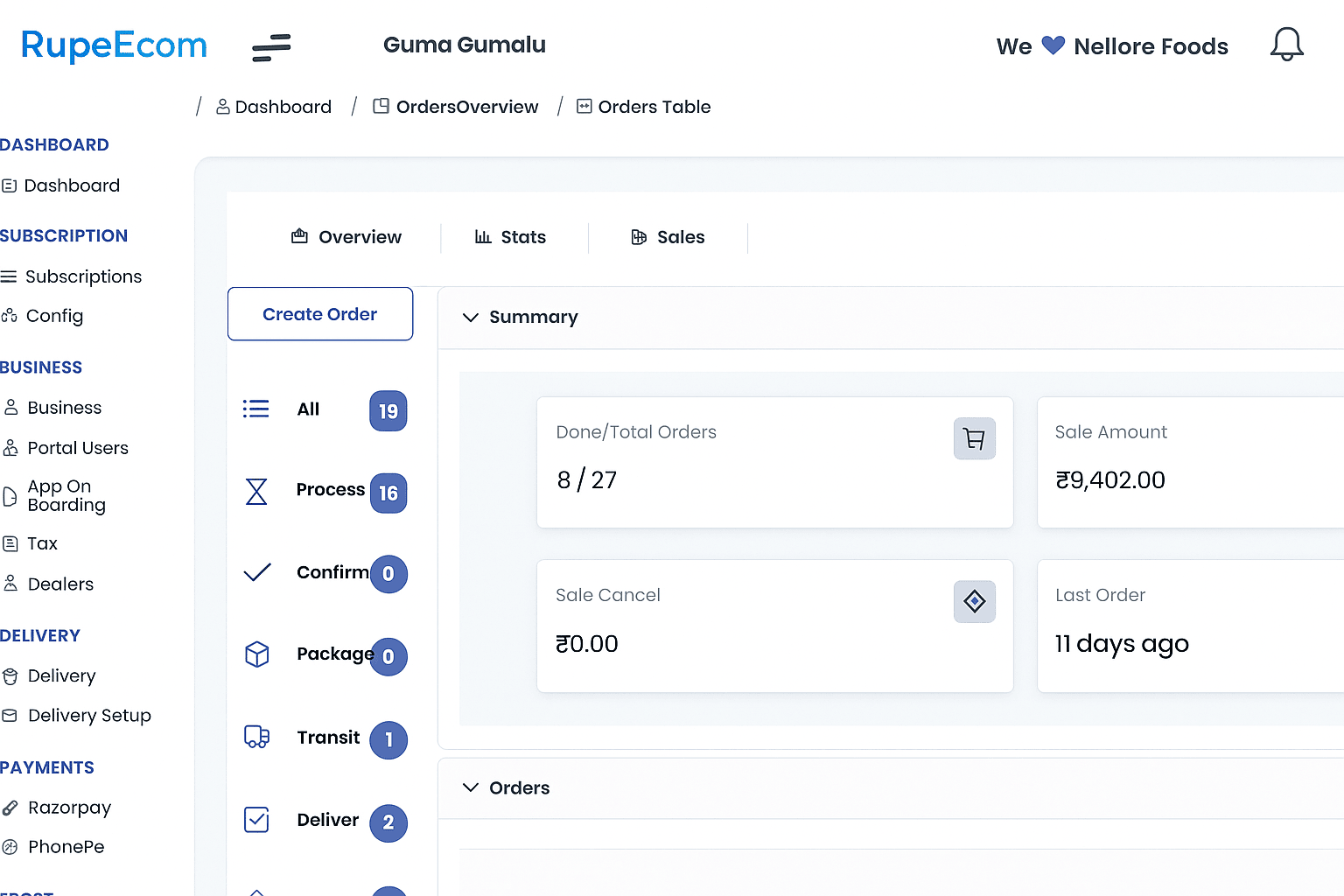
Task: Click the cancel icon on Sale Cancel card
Action: [x=974, y=601]
